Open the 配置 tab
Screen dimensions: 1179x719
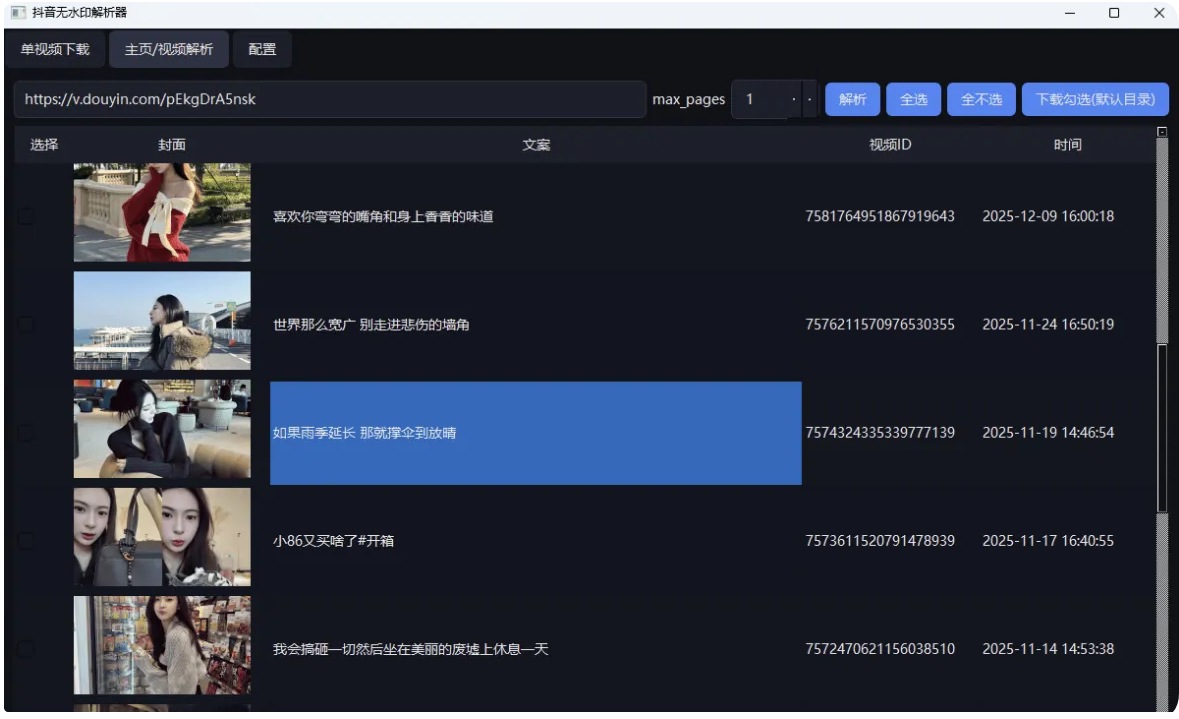tap(262, 49)
